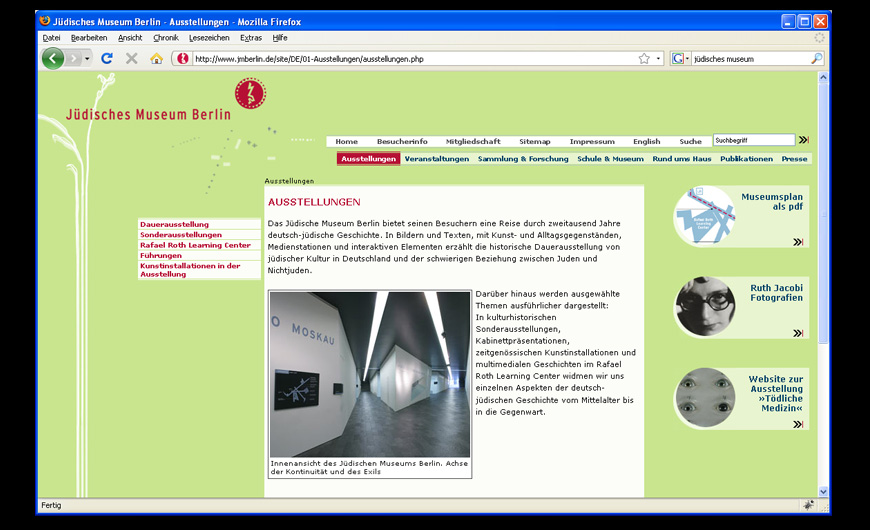Viewport: 870px width, 530px height.
Task: Click the Ausstellungen breadcrumb text
Action: (x=289, y=181)
